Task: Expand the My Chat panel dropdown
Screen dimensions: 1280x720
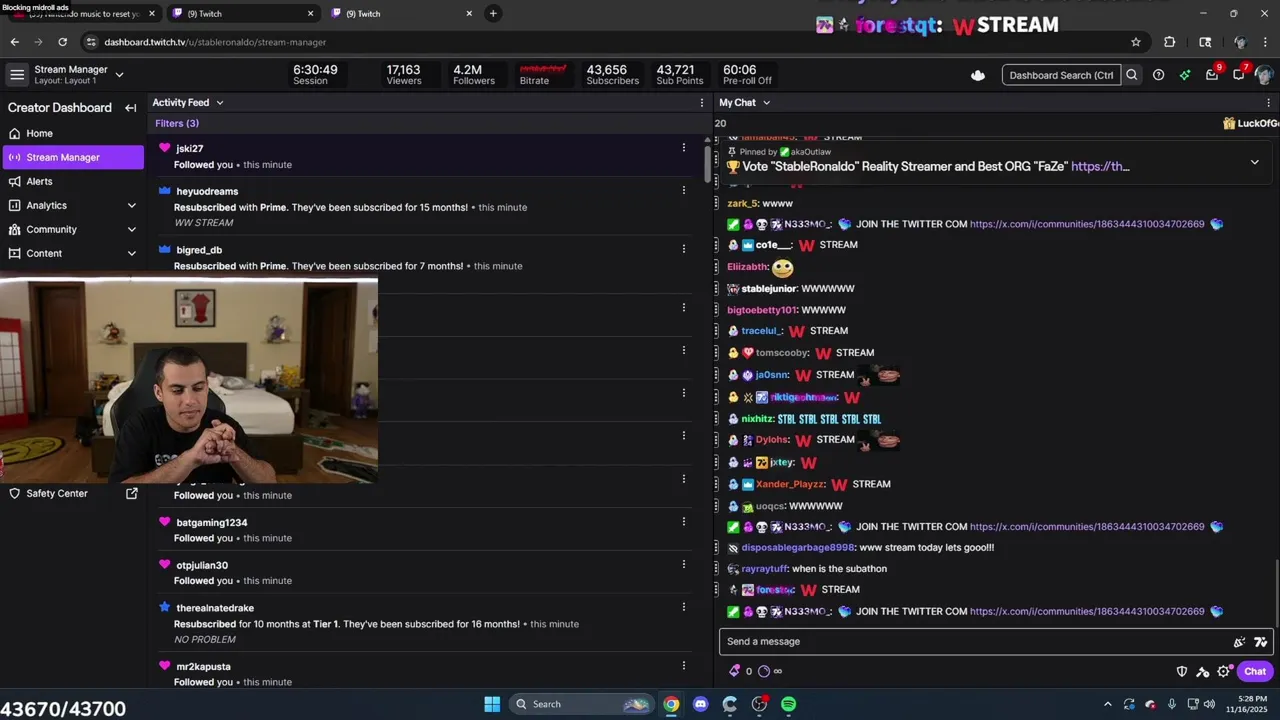Action: point(767,102)
